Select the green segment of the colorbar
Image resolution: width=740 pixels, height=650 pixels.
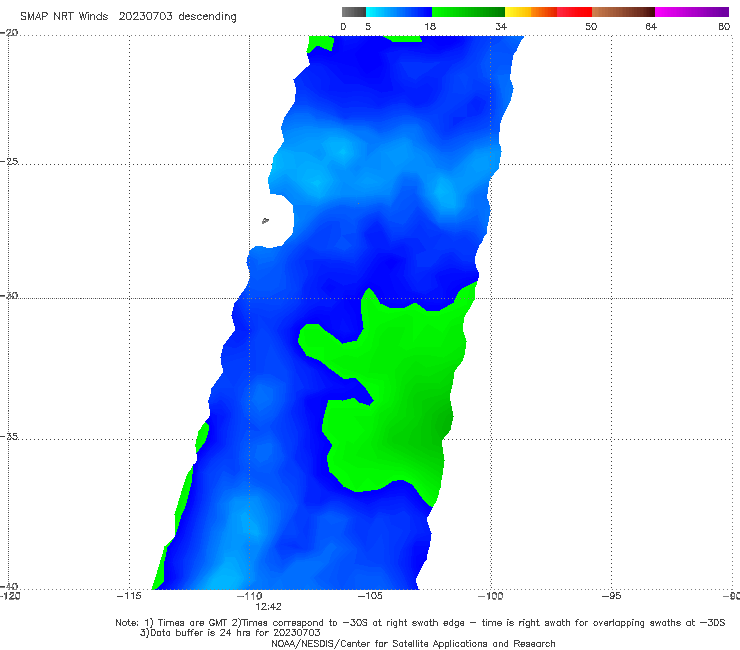pyautogui.click(x=468, y=12)
